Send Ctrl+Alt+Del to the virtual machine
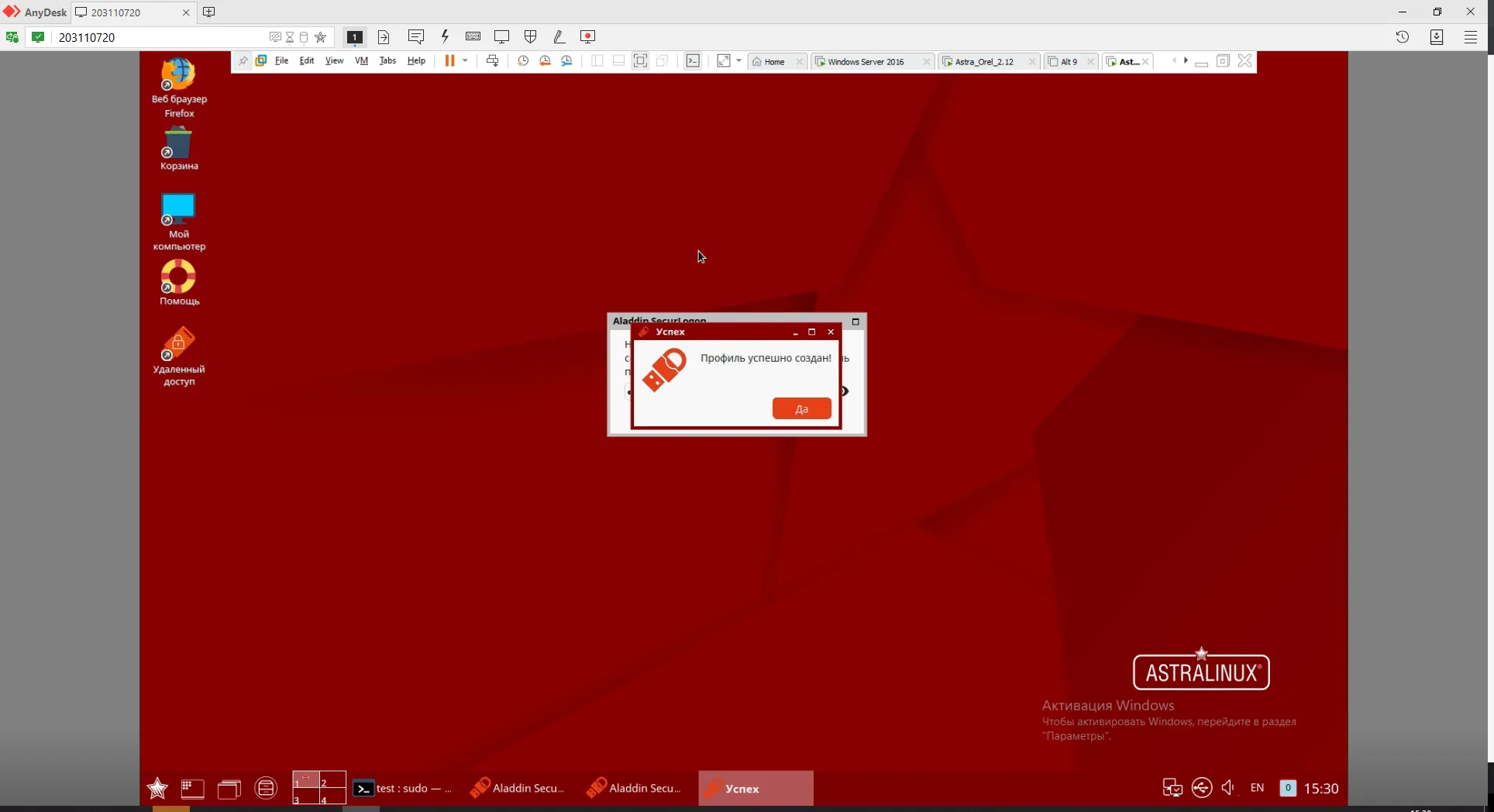This screenshot has width=1494, height=812. [x=492, y=61]
